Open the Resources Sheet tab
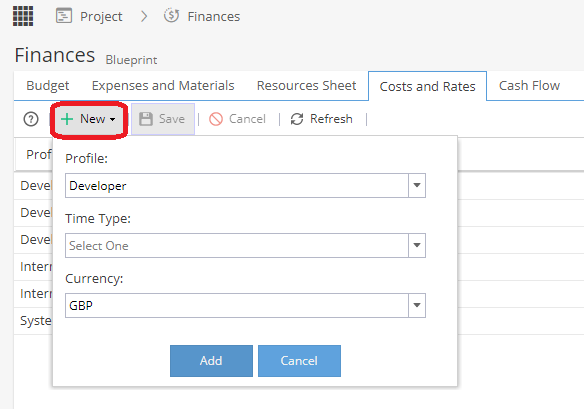This screenshot has width=584, height=409. tap(307, 86)
